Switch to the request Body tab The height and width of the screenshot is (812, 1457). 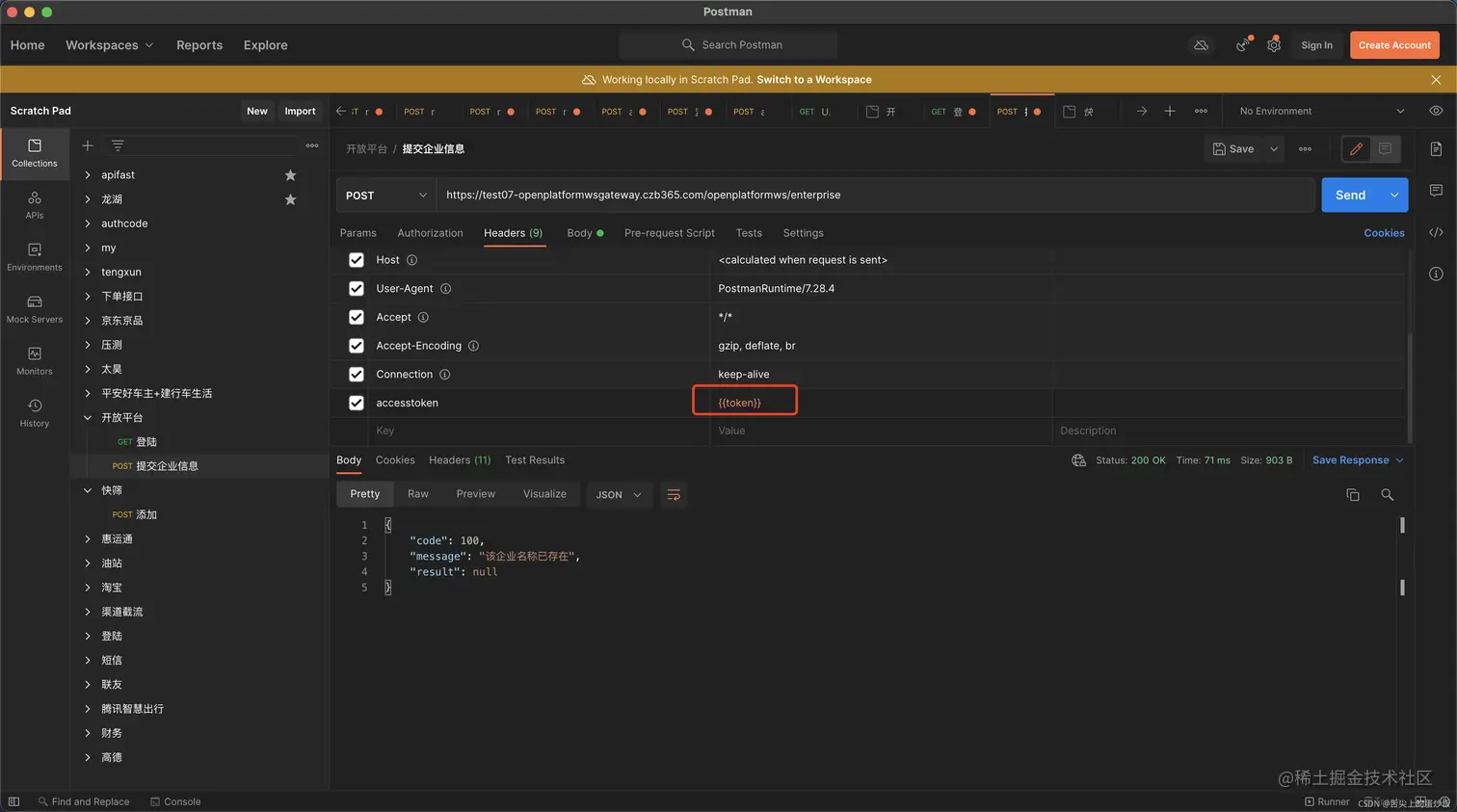pos(585,233)
